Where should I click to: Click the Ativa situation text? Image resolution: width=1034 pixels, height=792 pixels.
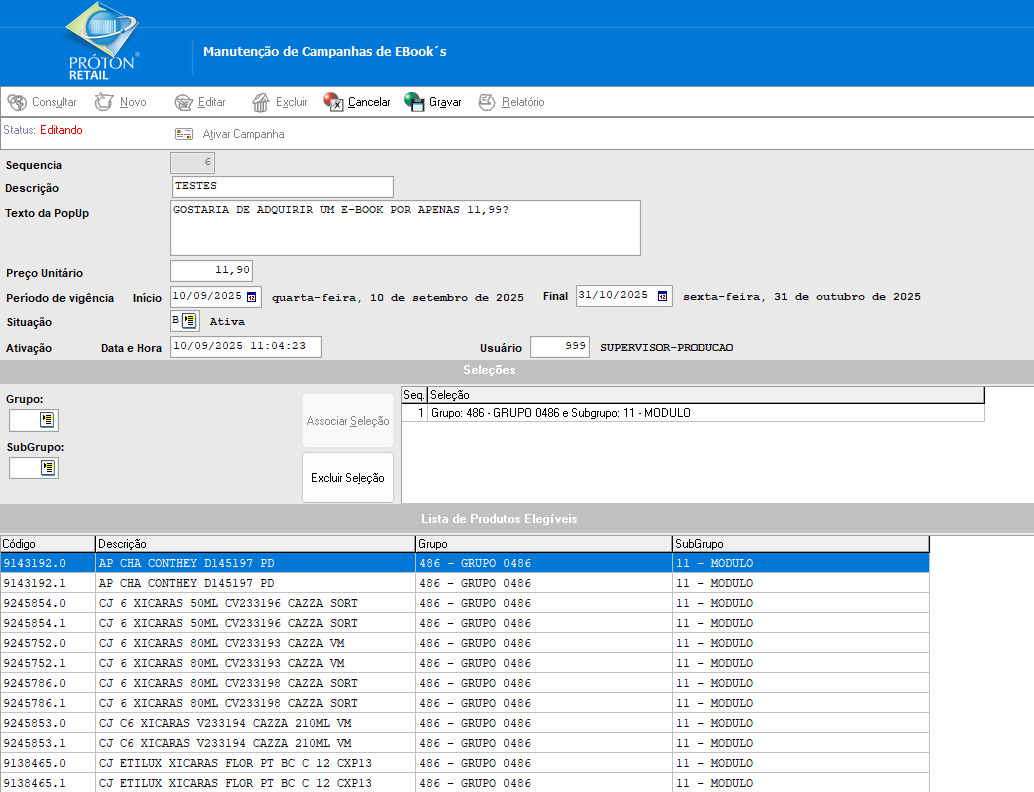click(x=227, y=322)
